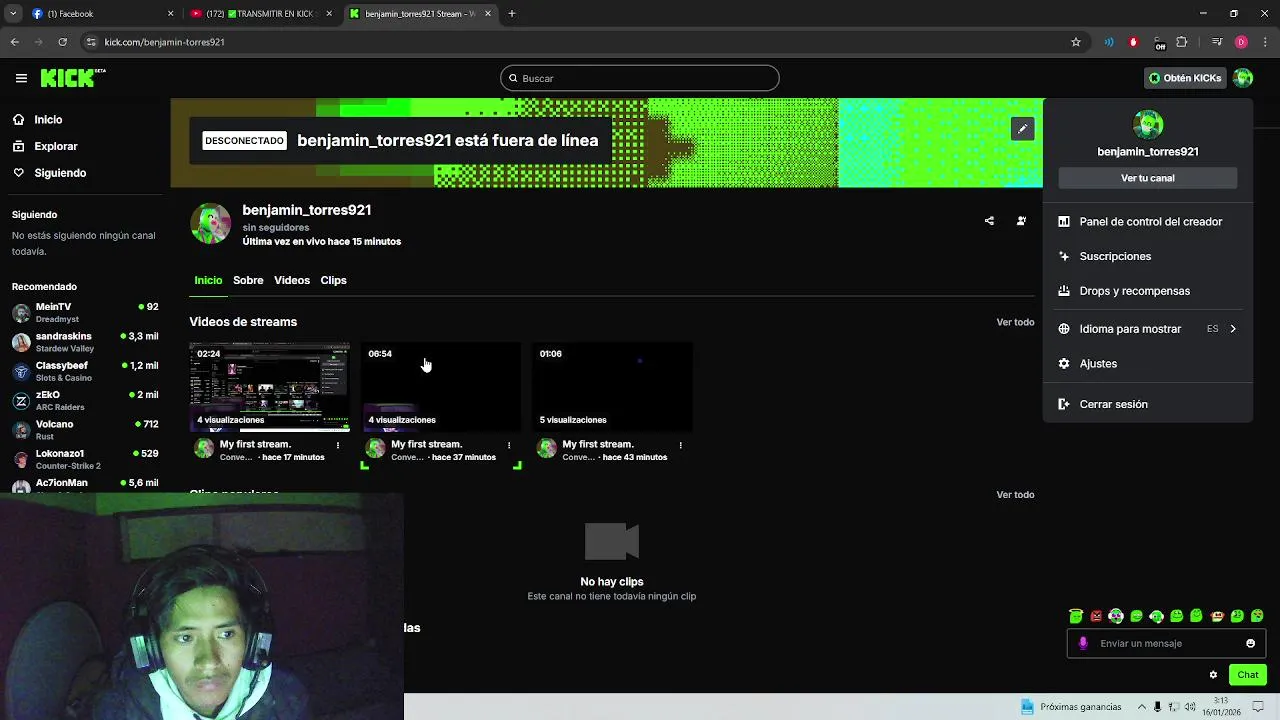
Task: Select Cerrar sesión
Action: pos(1147,404)
